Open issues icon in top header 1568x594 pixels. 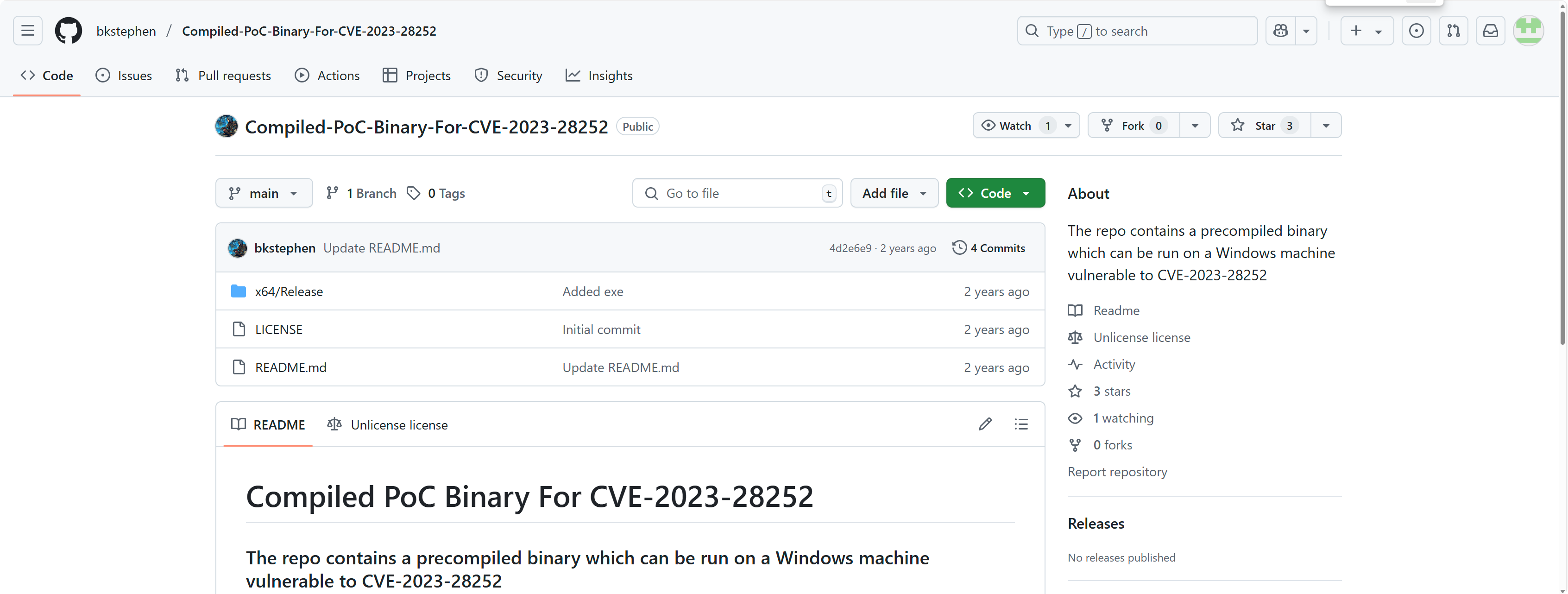[x=1416, y=31]
